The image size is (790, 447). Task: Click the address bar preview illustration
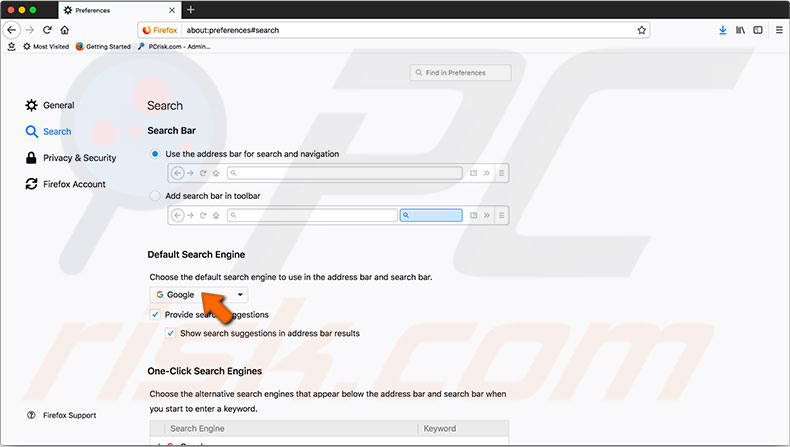point(338,173)
